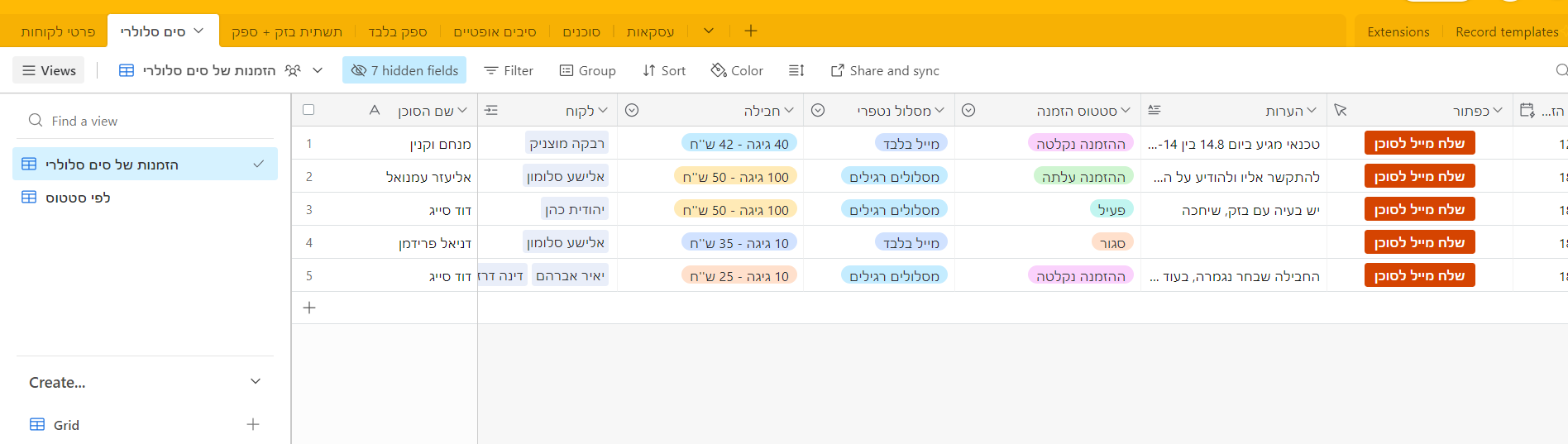Click 35 גיגה - 35 ש"ח package tag in row 4

click(739, 242)
